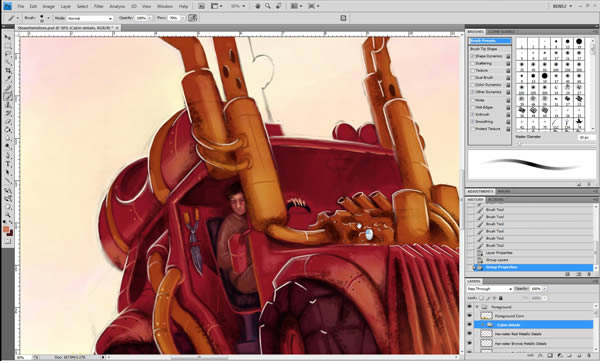This screenshot has height=361, width=600.
Task: Toggle Smoothing checkbox
Action: coord(473,122)
